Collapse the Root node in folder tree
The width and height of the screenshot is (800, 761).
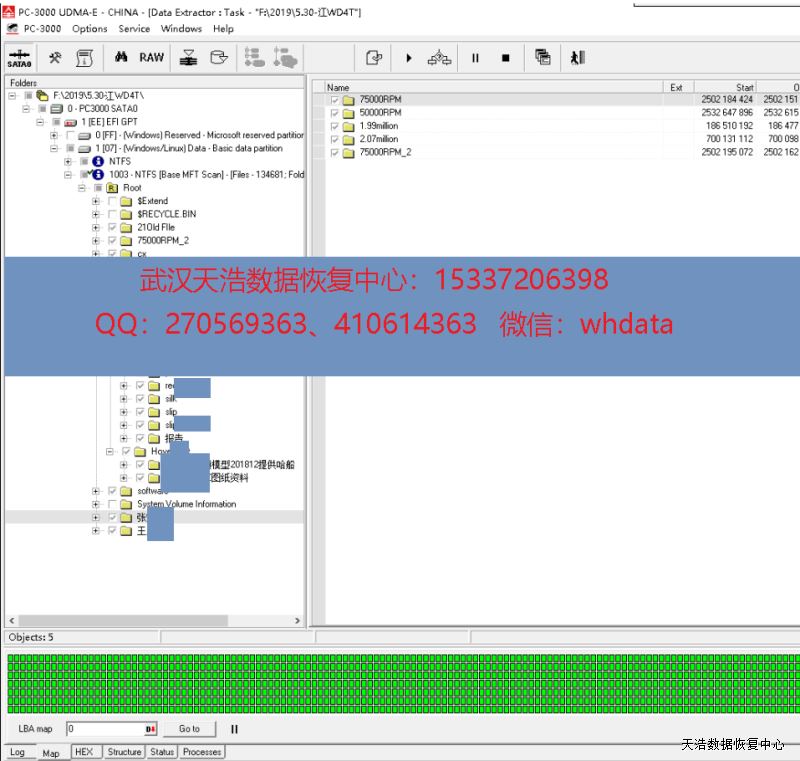83,188
